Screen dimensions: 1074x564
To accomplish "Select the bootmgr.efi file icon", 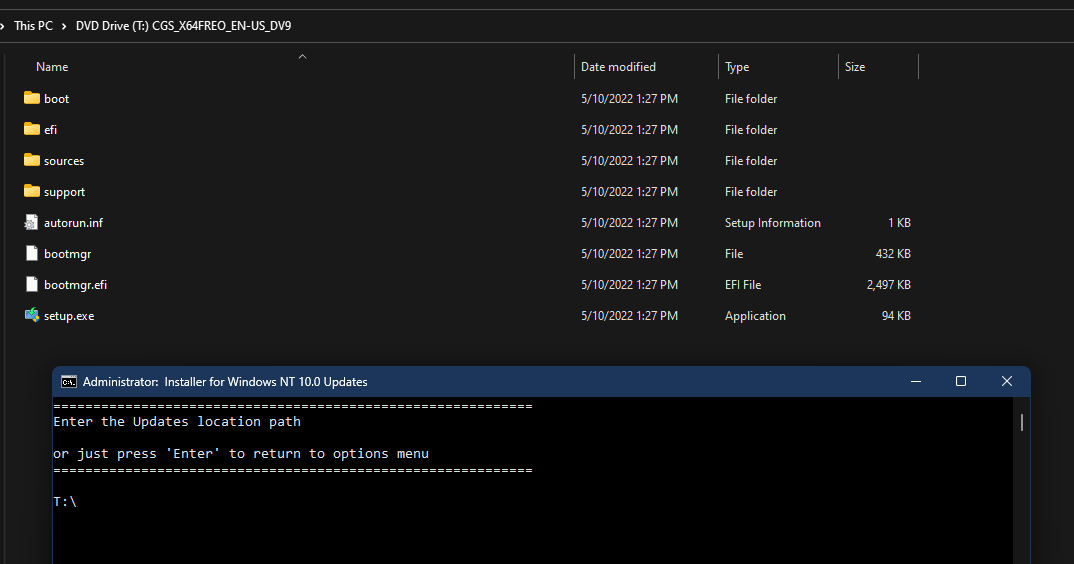I will [x=32, y=284].
